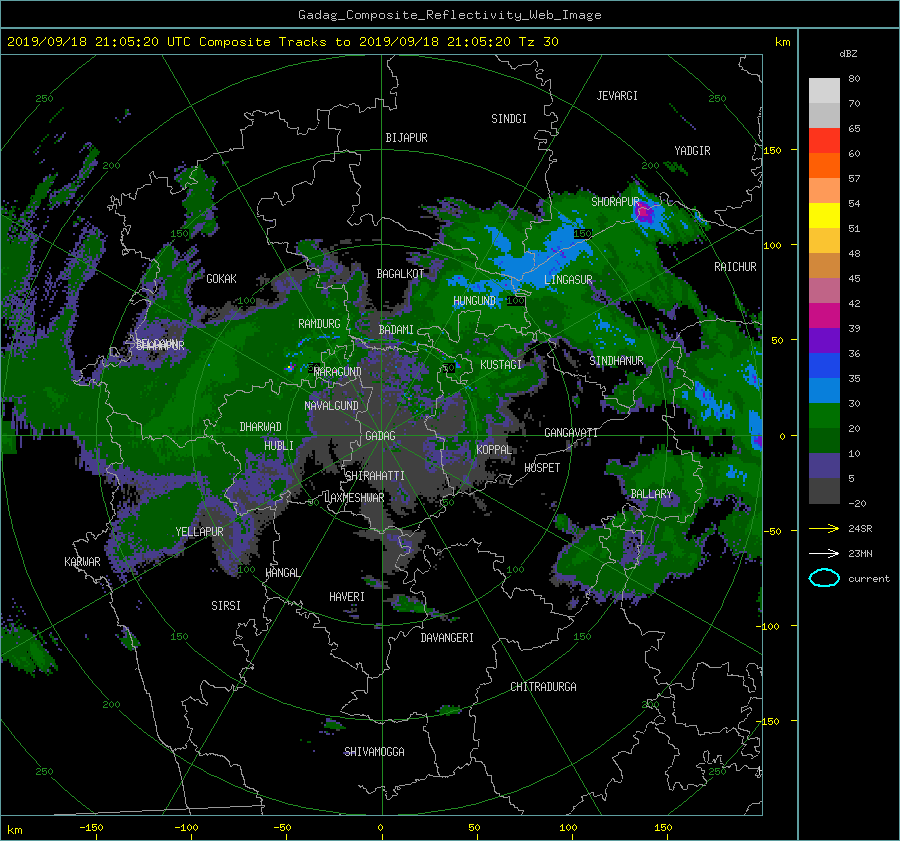Click the LINGASUR city label
The width and height of the screenshot is (900, 841).
pyautogui.click(x=568, y=280)
